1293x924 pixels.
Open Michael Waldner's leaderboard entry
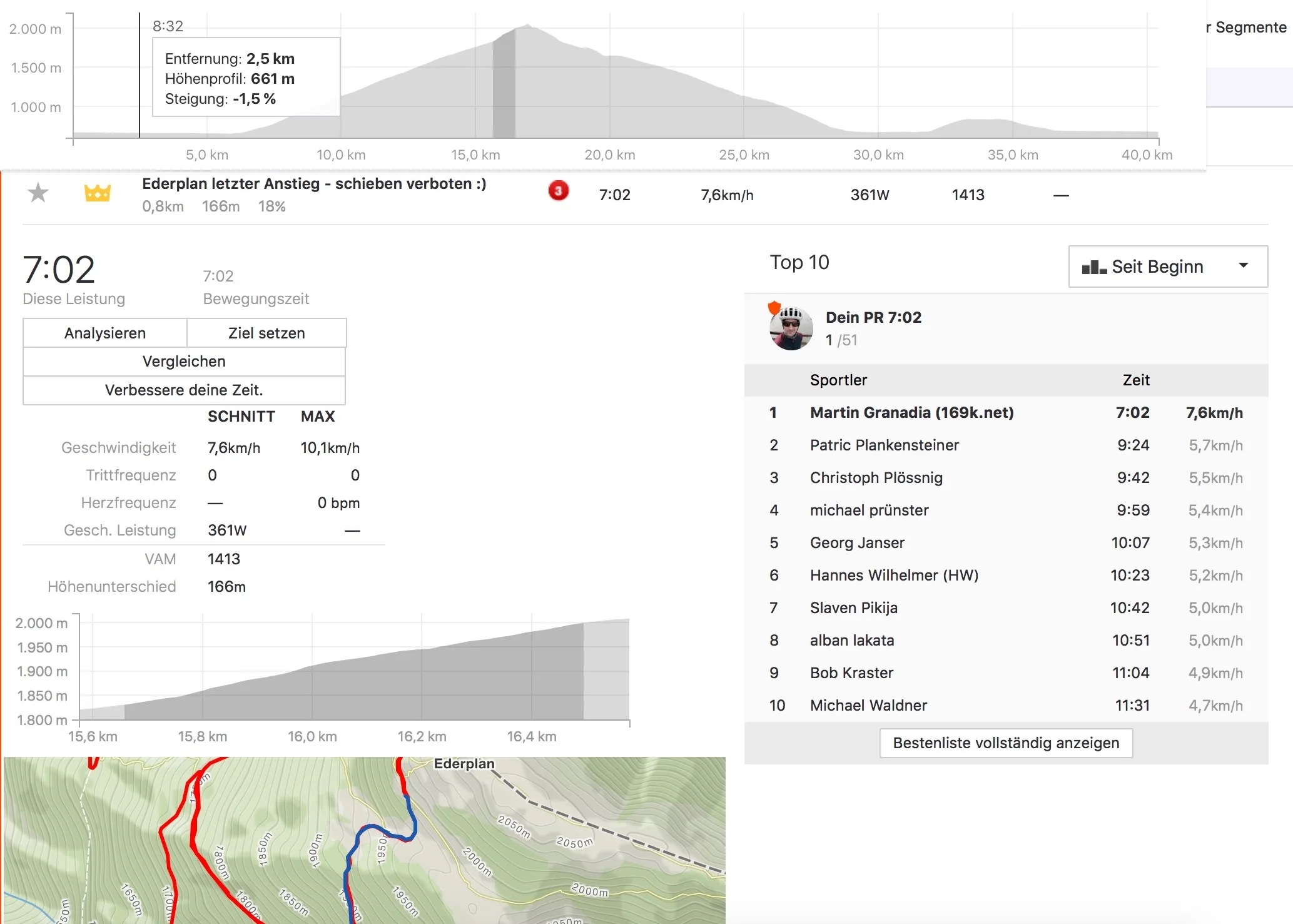click(868, 706)
